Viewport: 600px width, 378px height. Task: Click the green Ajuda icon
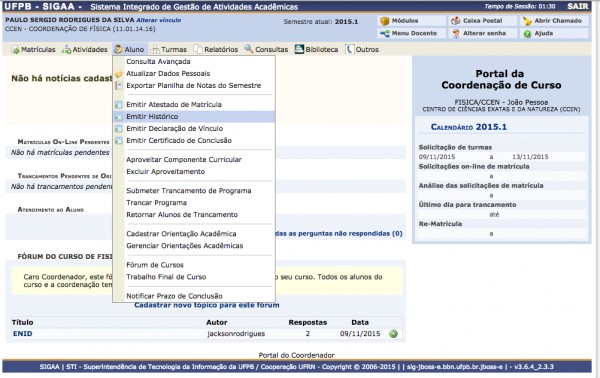(x=527, y=34)
